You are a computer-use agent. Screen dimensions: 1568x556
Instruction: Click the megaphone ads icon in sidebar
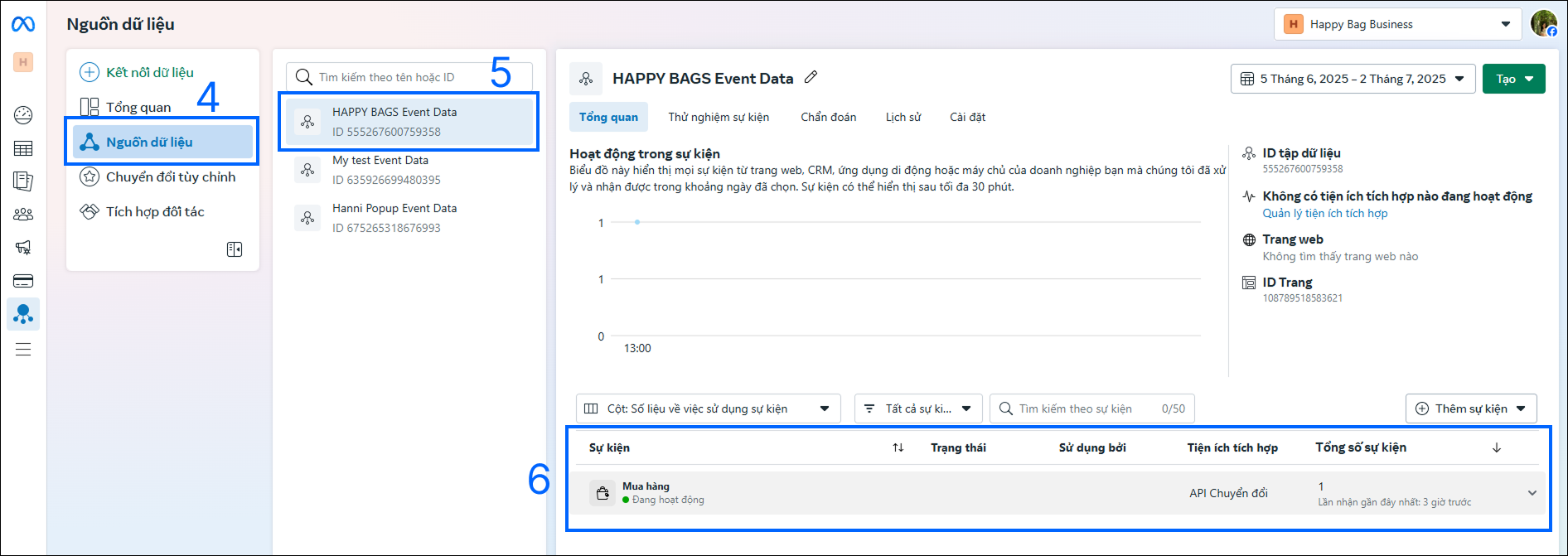pyautogui.click(x=23, y=247)
